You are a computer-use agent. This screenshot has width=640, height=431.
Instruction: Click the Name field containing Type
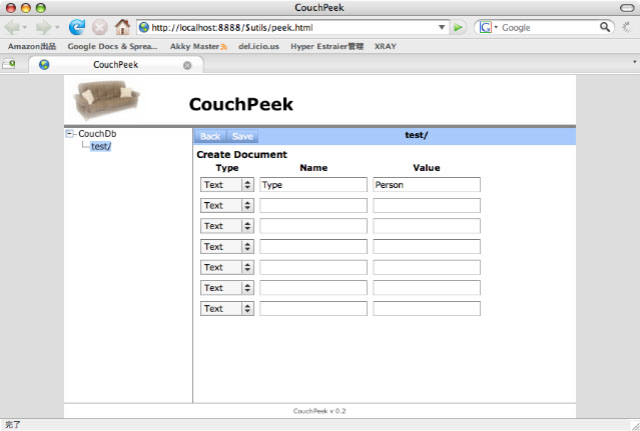tap(313, 184)
